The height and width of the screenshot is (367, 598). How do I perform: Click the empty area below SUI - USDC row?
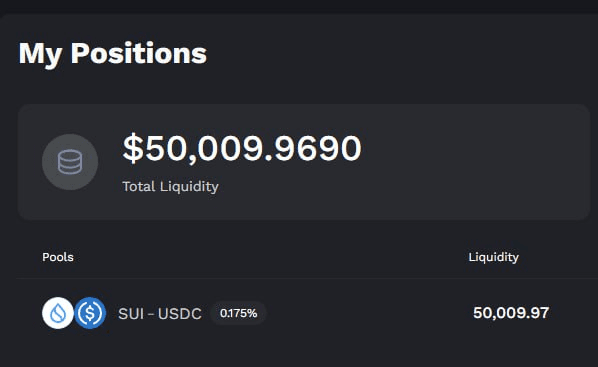[x=299, y=349]
